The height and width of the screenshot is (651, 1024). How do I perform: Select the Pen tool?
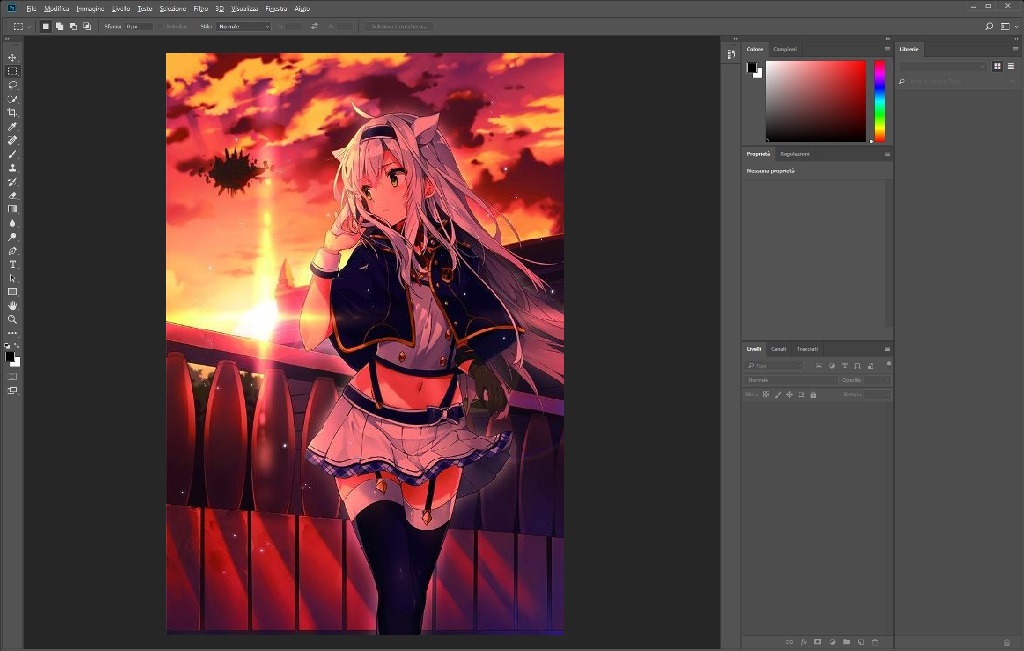pyautogui.click(x=12, y=251)
